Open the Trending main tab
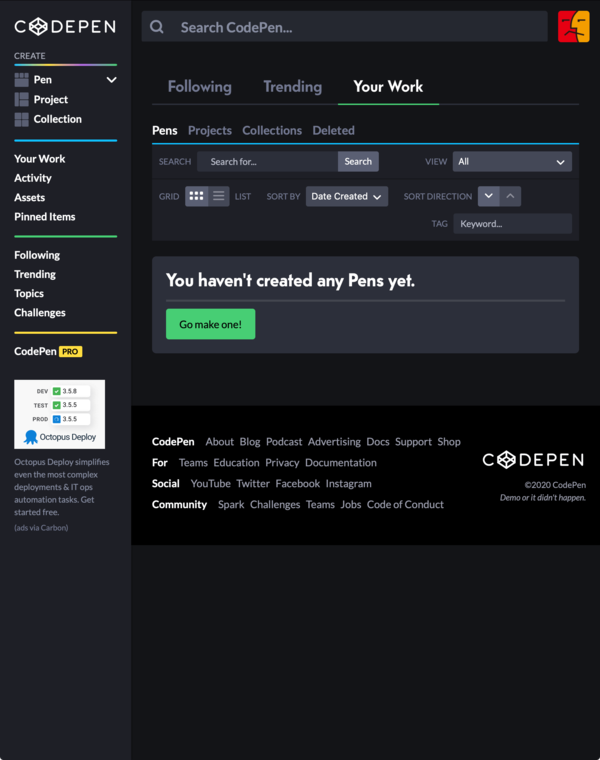The image size is (600, 760). click(x=292, y=87)
